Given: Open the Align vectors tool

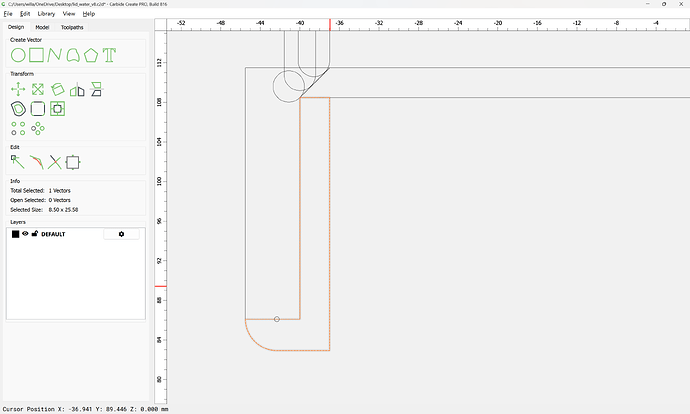Looking at the screenshot, I should click(x=96, y=89).
